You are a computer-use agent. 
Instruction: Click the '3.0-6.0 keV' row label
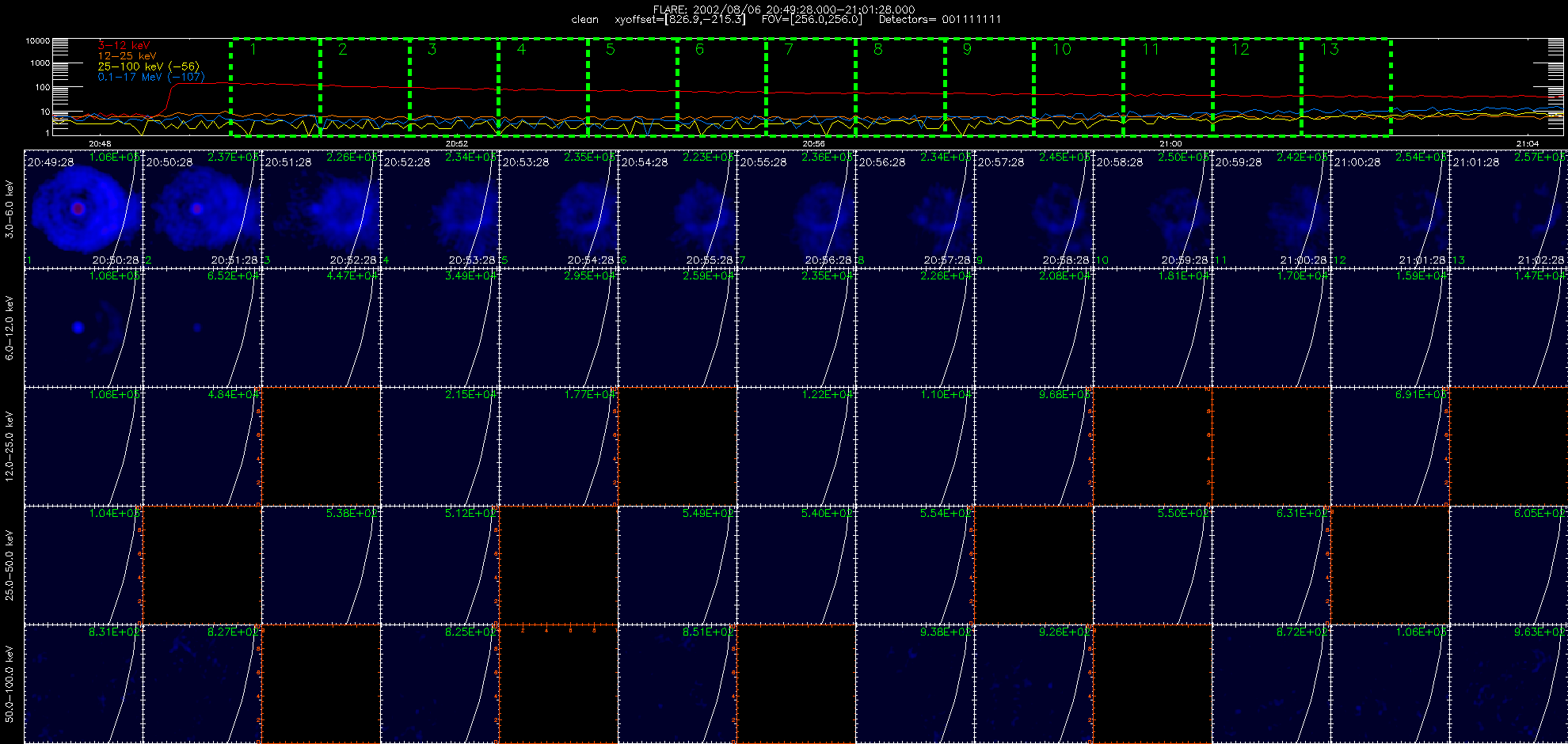coord(10,209)
